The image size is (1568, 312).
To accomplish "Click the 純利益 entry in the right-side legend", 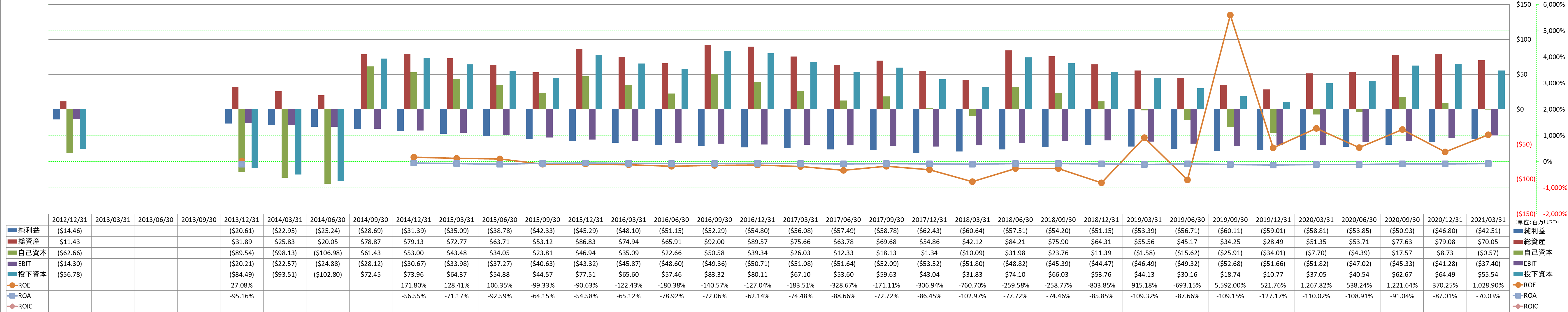I will [1529, 231].
